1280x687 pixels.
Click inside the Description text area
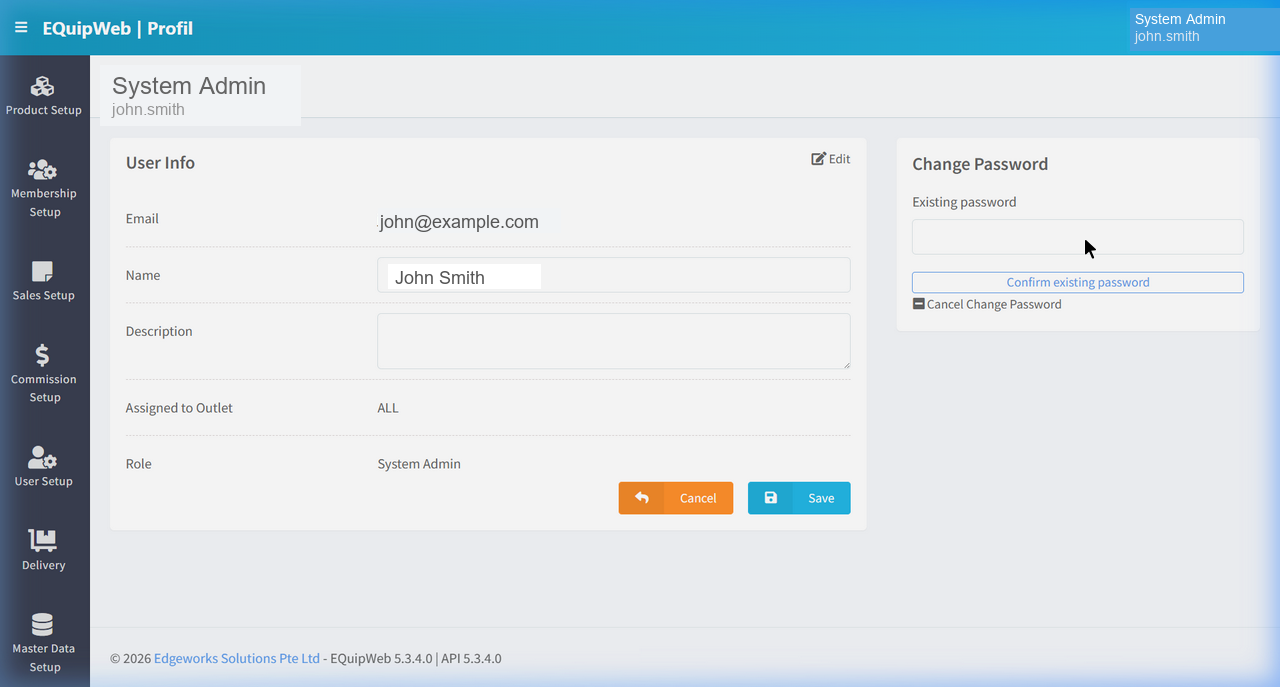614,341
